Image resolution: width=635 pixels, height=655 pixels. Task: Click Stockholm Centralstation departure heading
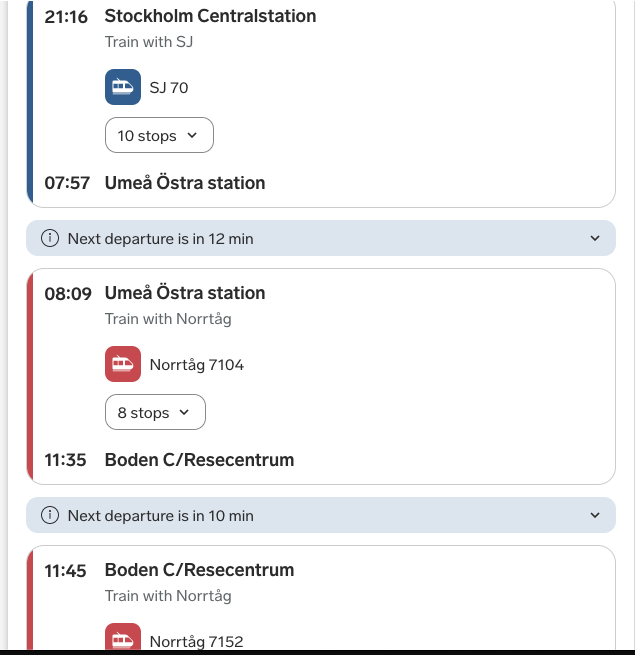(x=210, y=16)
